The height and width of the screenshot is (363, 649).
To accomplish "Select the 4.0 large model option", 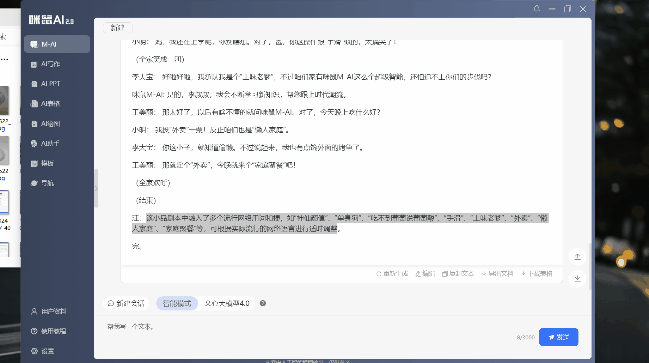I will coord(227,303).
